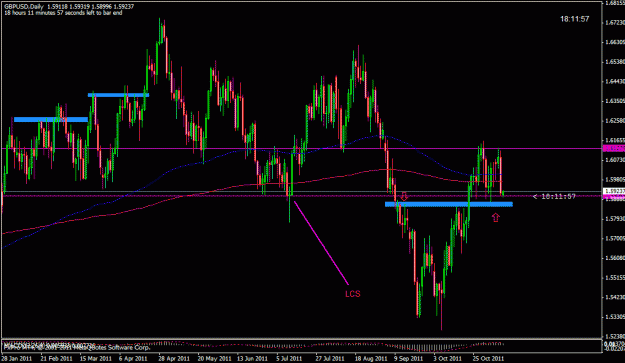
Task: Click the 1.5608 price axis label
Action: click(x=615, y=258)
